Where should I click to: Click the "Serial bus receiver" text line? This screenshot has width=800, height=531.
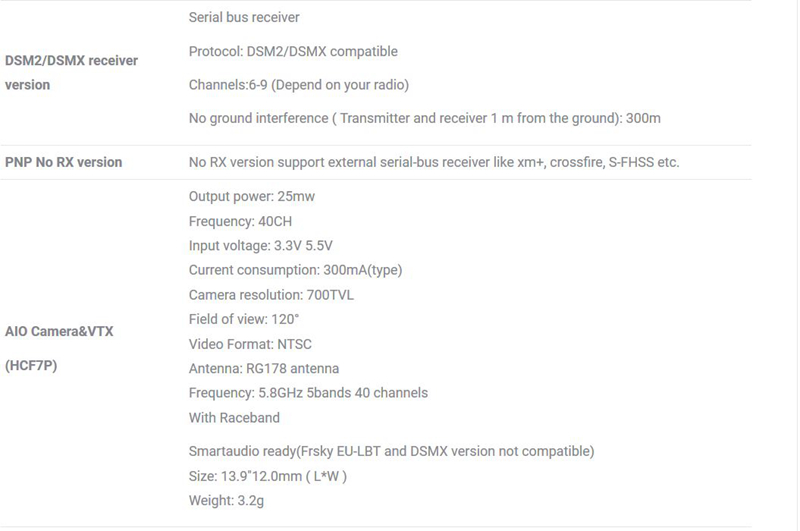[x=244, y=17]
